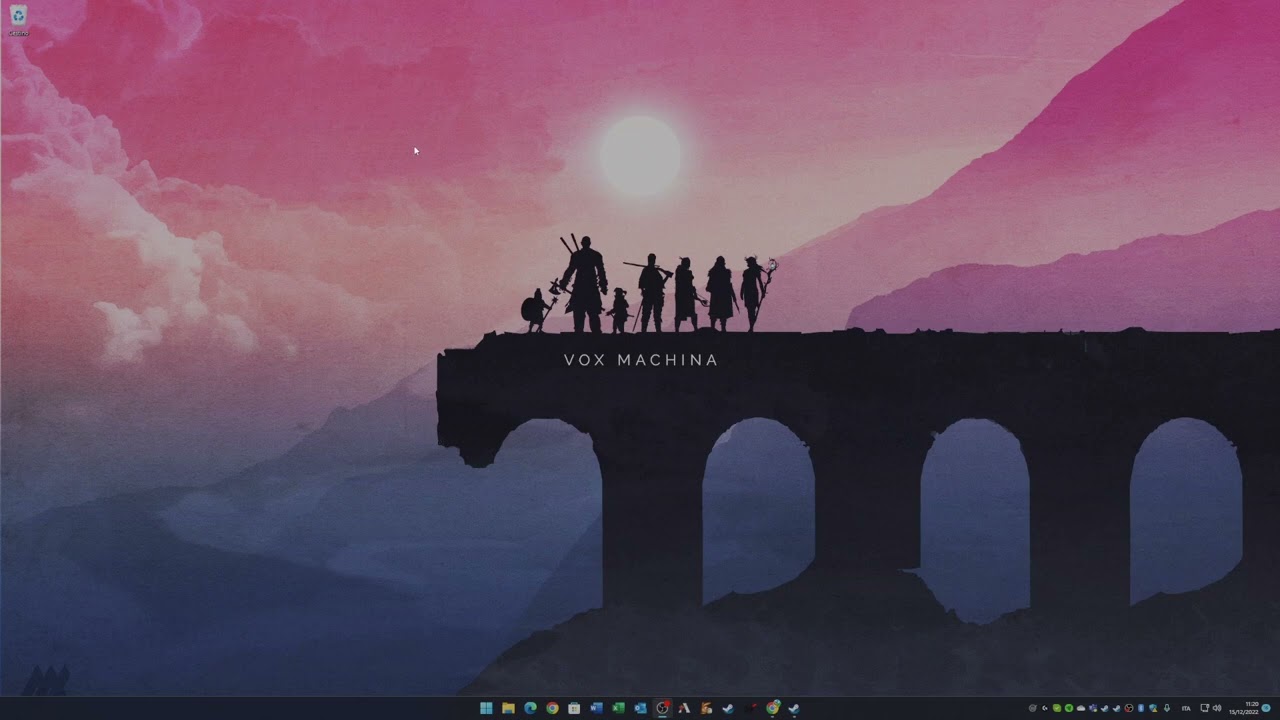Open the notification center badge icon
Viewport: 1280px width, 720px height.
(x=1266, y=708)
